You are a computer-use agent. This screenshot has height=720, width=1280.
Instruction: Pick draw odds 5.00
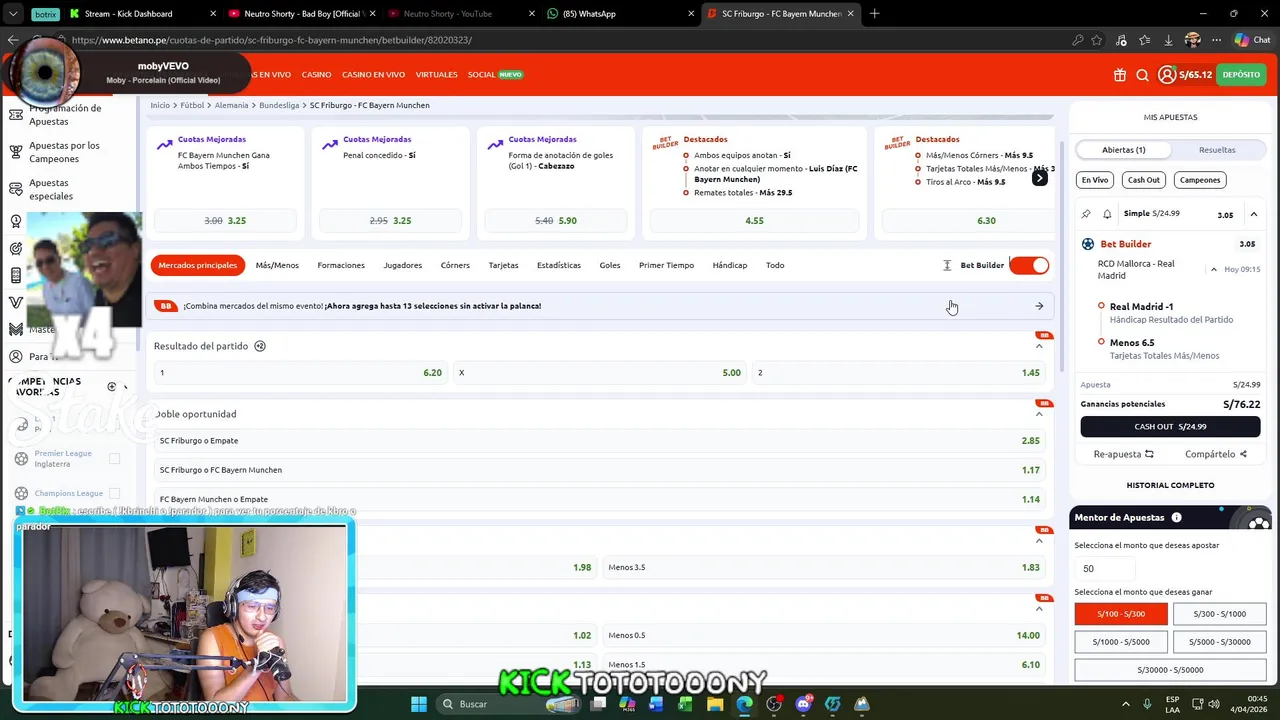600,373
